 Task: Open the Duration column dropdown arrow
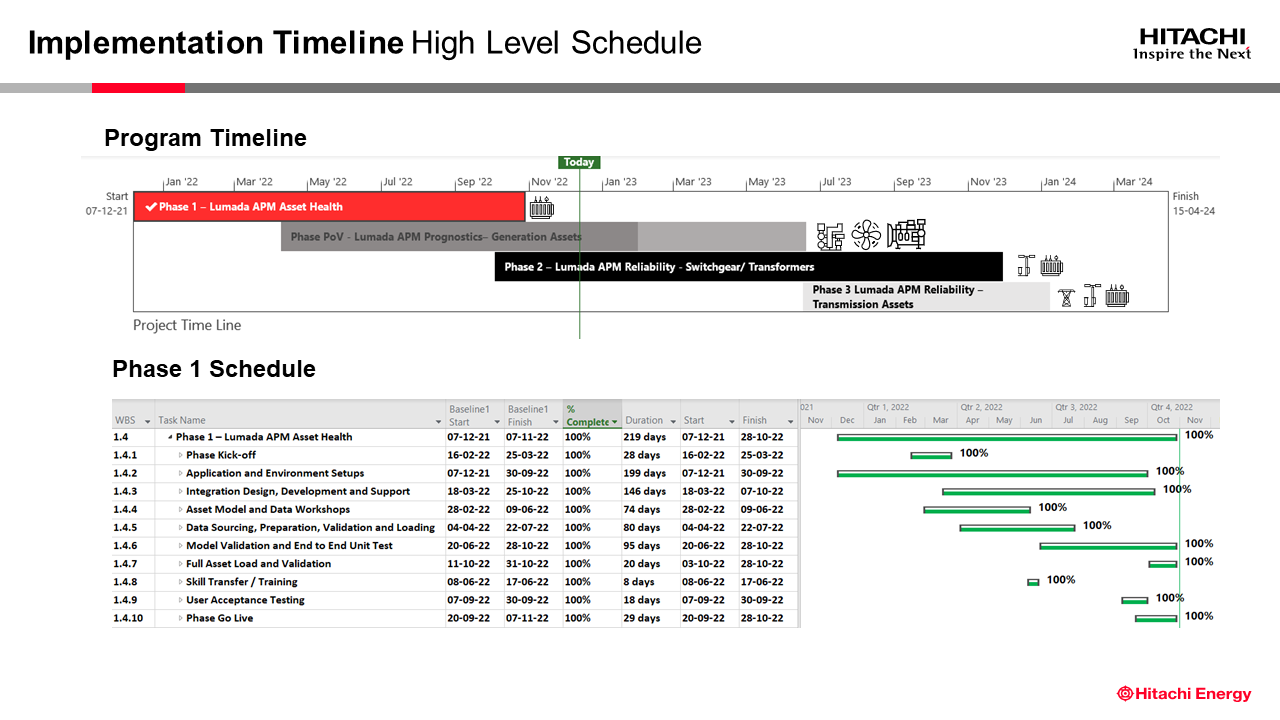pyautogui.click(x=673, y=422)
